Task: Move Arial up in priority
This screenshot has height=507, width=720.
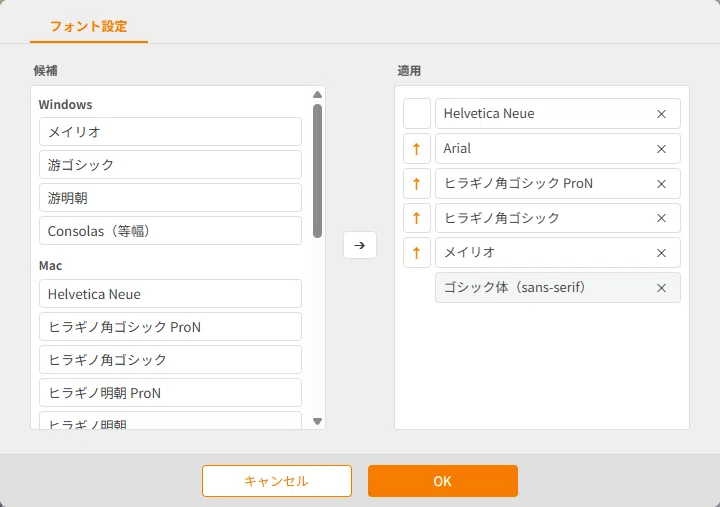Action: pyautogui.click(x=416, y=149)
